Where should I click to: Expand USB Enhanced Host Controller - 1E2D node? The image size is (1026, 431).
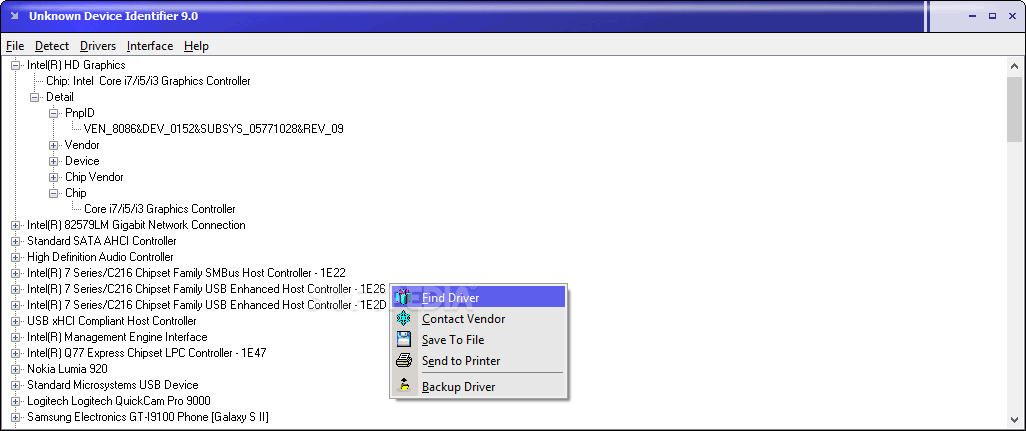16,305
